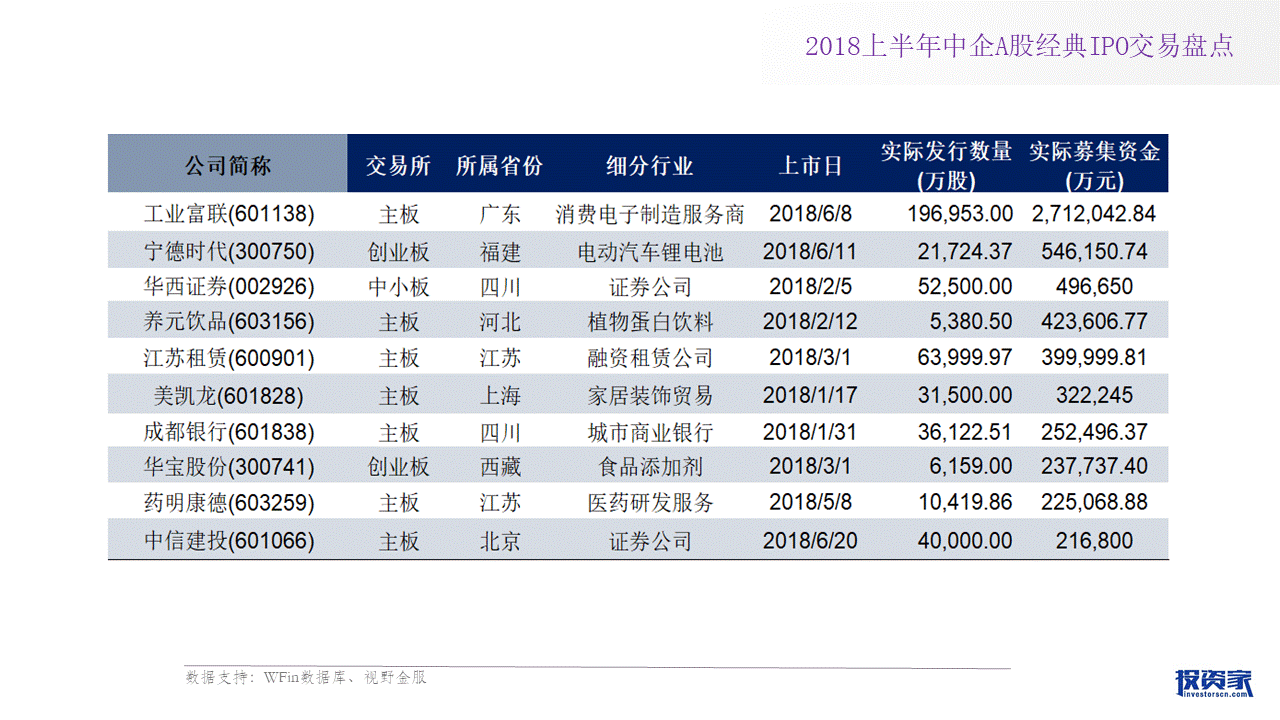Viewport: 1280px width, 720px height.
Task: Click the raised funds value 546,150.74
Action: click(1094, 251)
